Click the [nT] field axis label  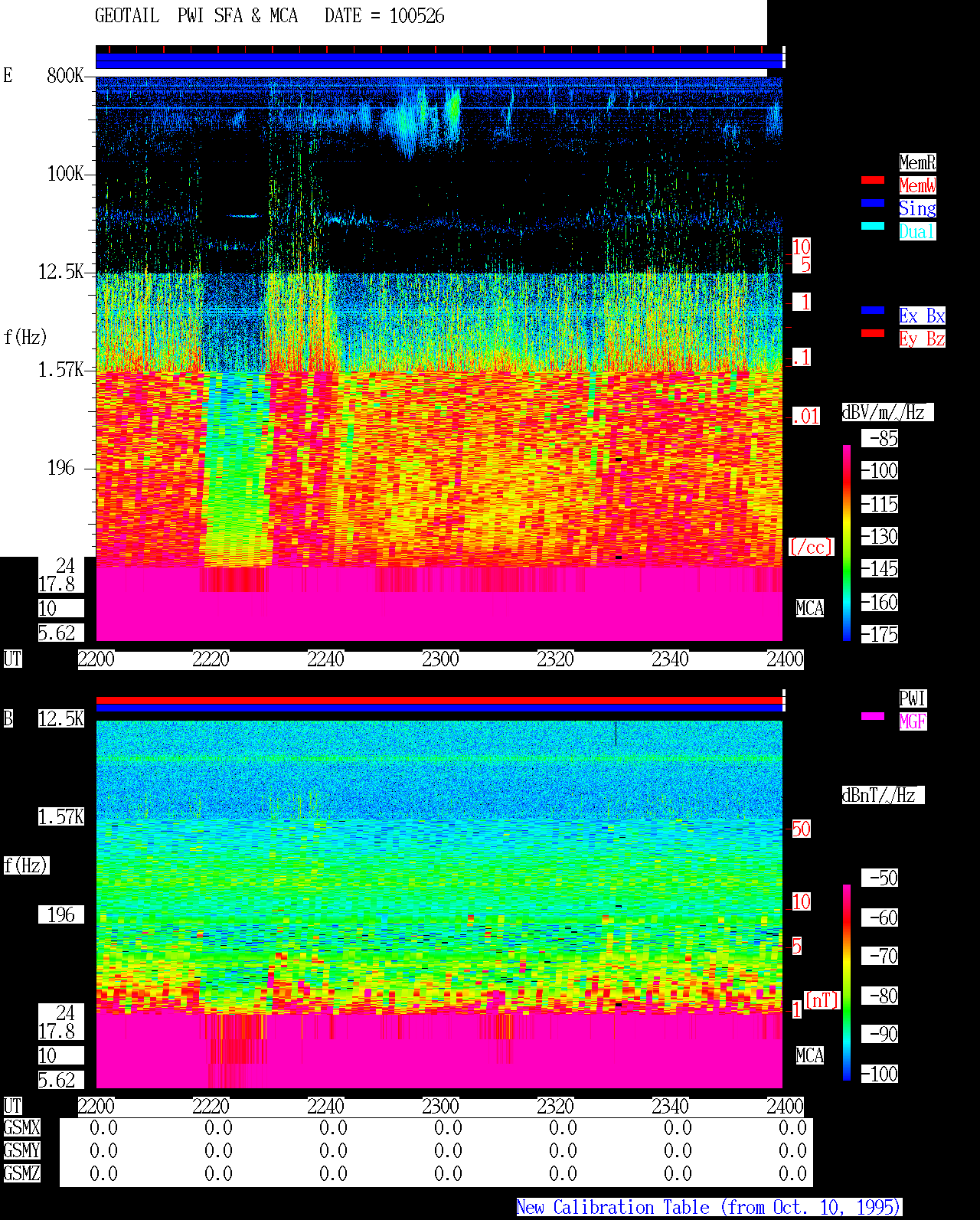point(822,1000)
